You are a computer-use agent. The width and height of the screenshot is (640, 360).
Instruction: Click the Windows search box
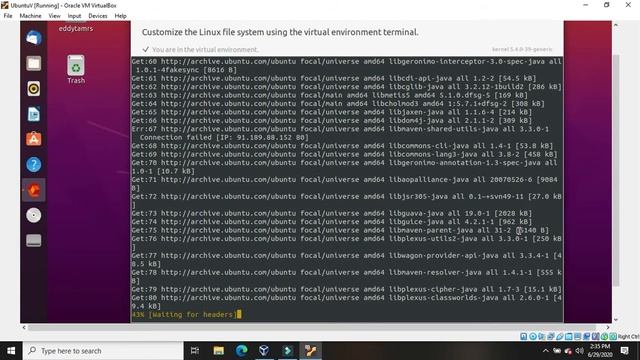(x=103, y=351)
